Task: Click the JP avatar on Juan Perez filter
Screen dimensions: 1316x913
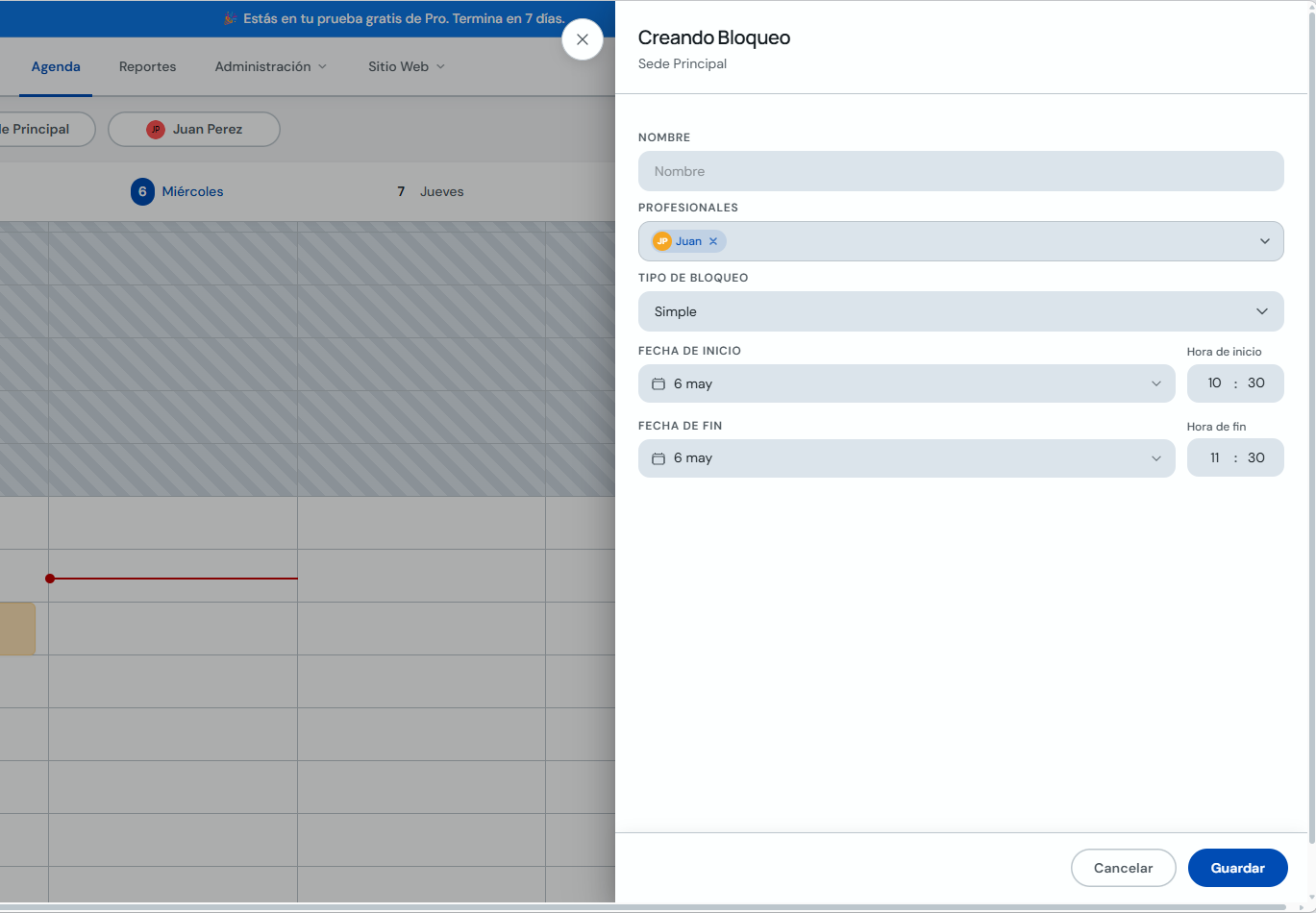Action: [156, 129]
